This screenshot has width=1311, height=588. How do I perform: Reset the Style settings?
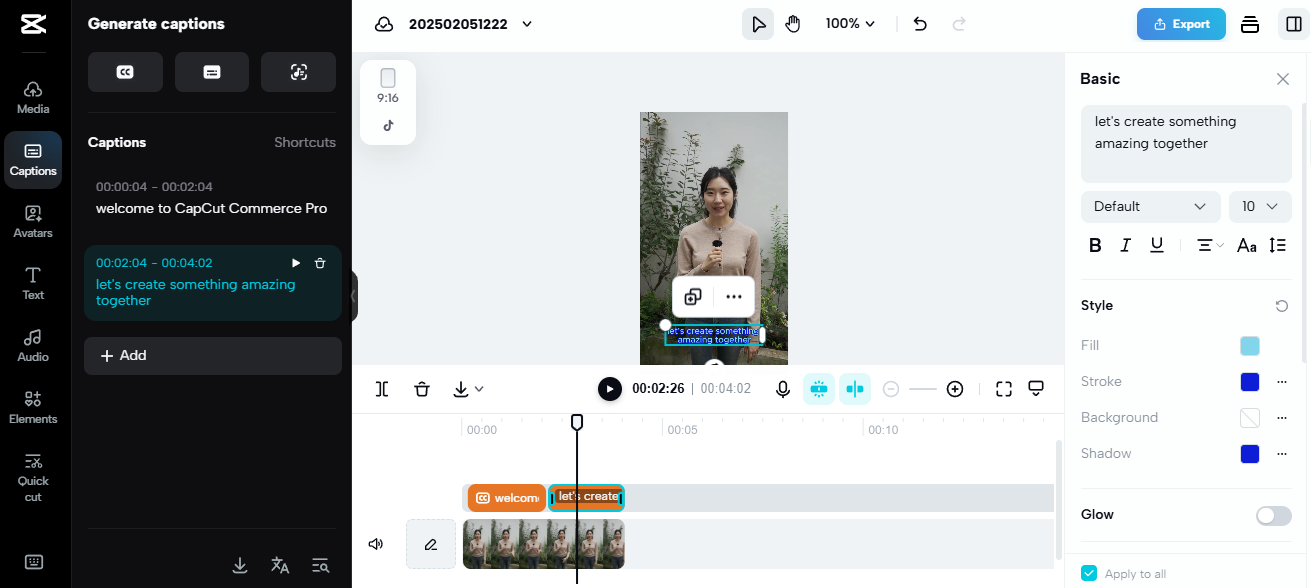(1282, 306)
